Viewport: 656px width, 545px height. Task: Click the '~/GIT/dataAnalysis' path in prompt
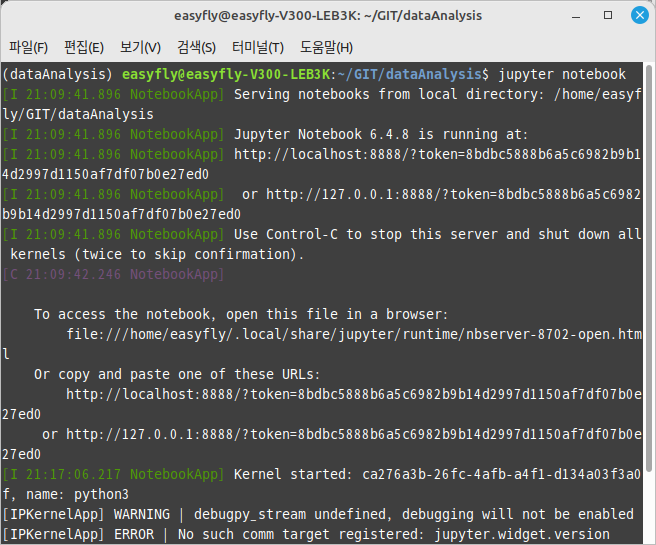(410, 74)
